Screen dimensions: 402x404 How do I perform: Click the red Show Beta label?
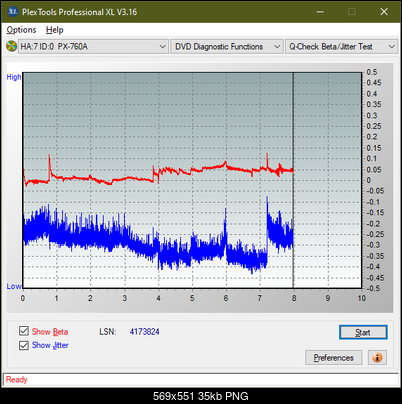coord(50,332)
